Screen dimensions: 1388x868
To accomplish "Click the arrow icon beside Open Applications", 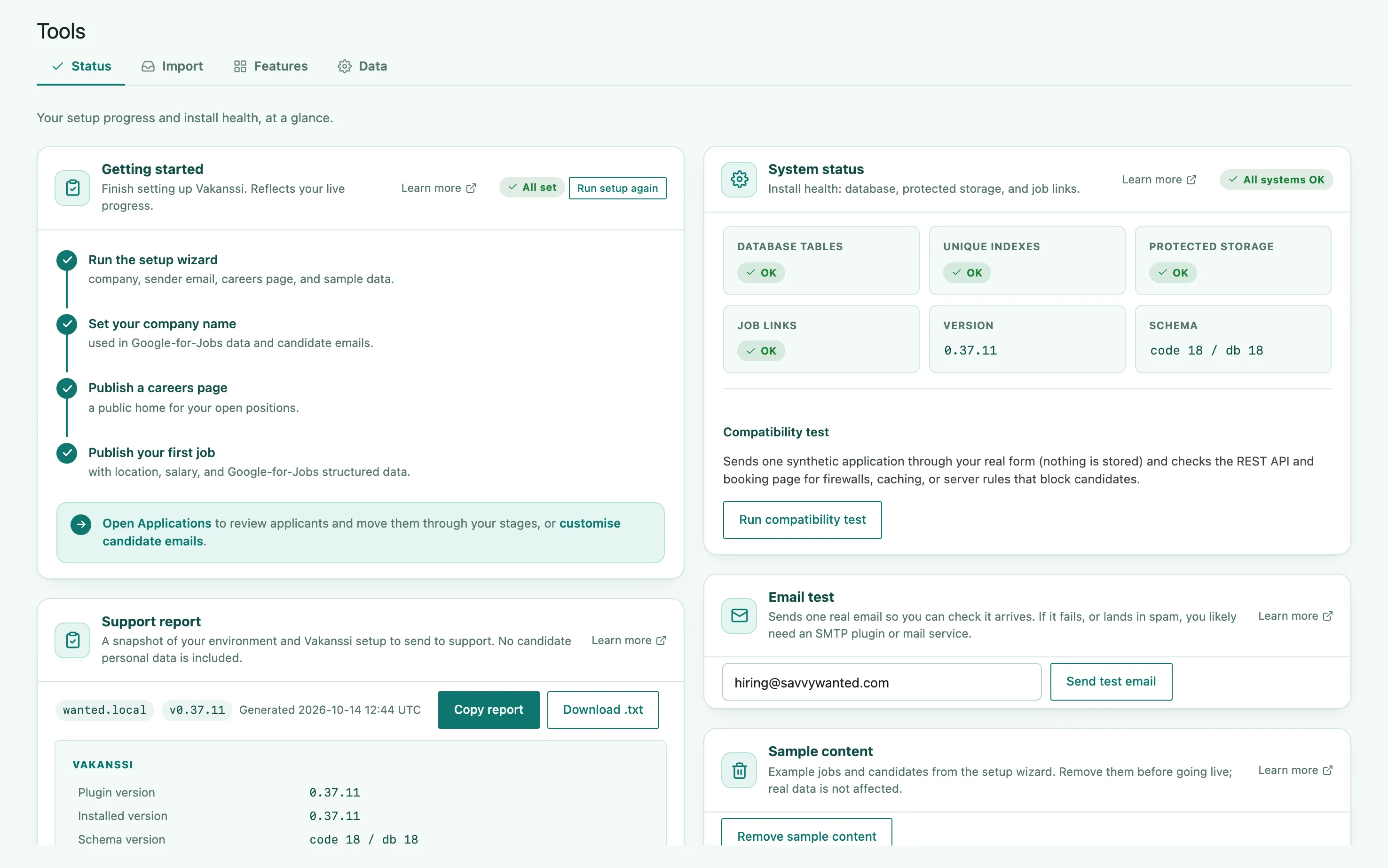I will [81, 524].
